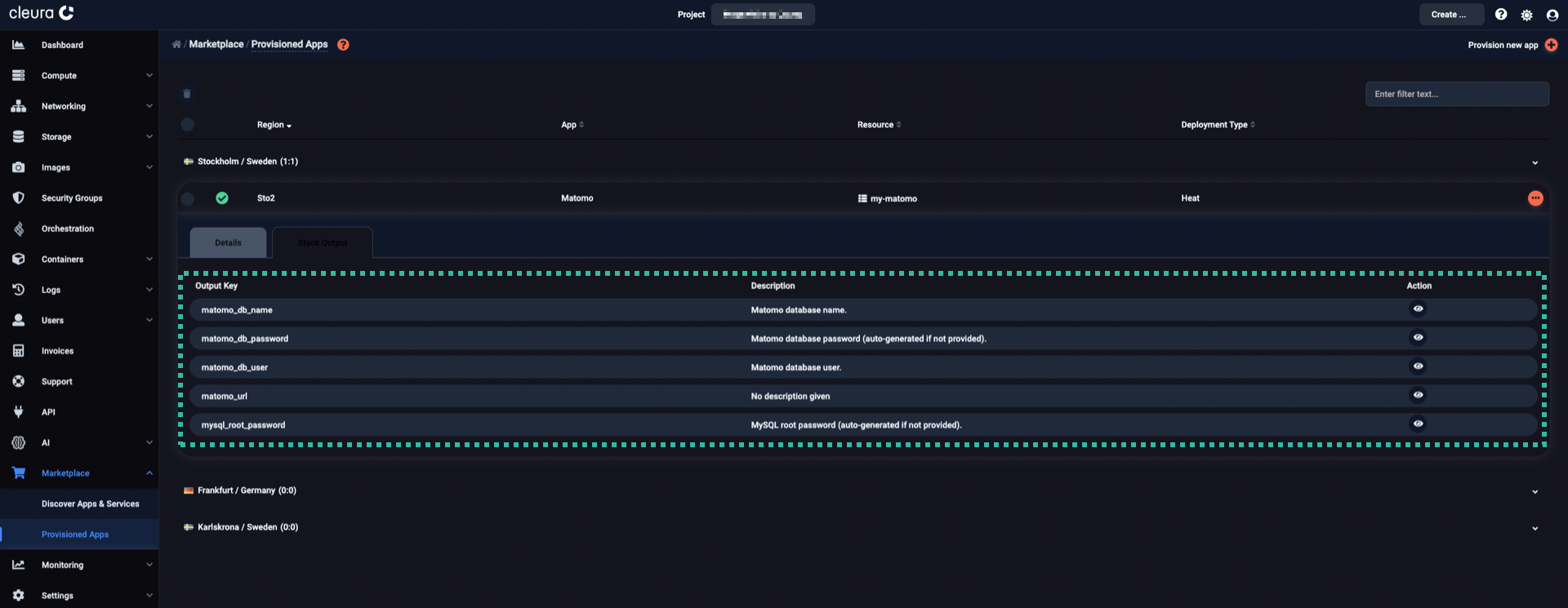The width and height of the screenshot is (1568, 608).
Task: Click the Security Groups shield icon
Action: click(18, 197)
